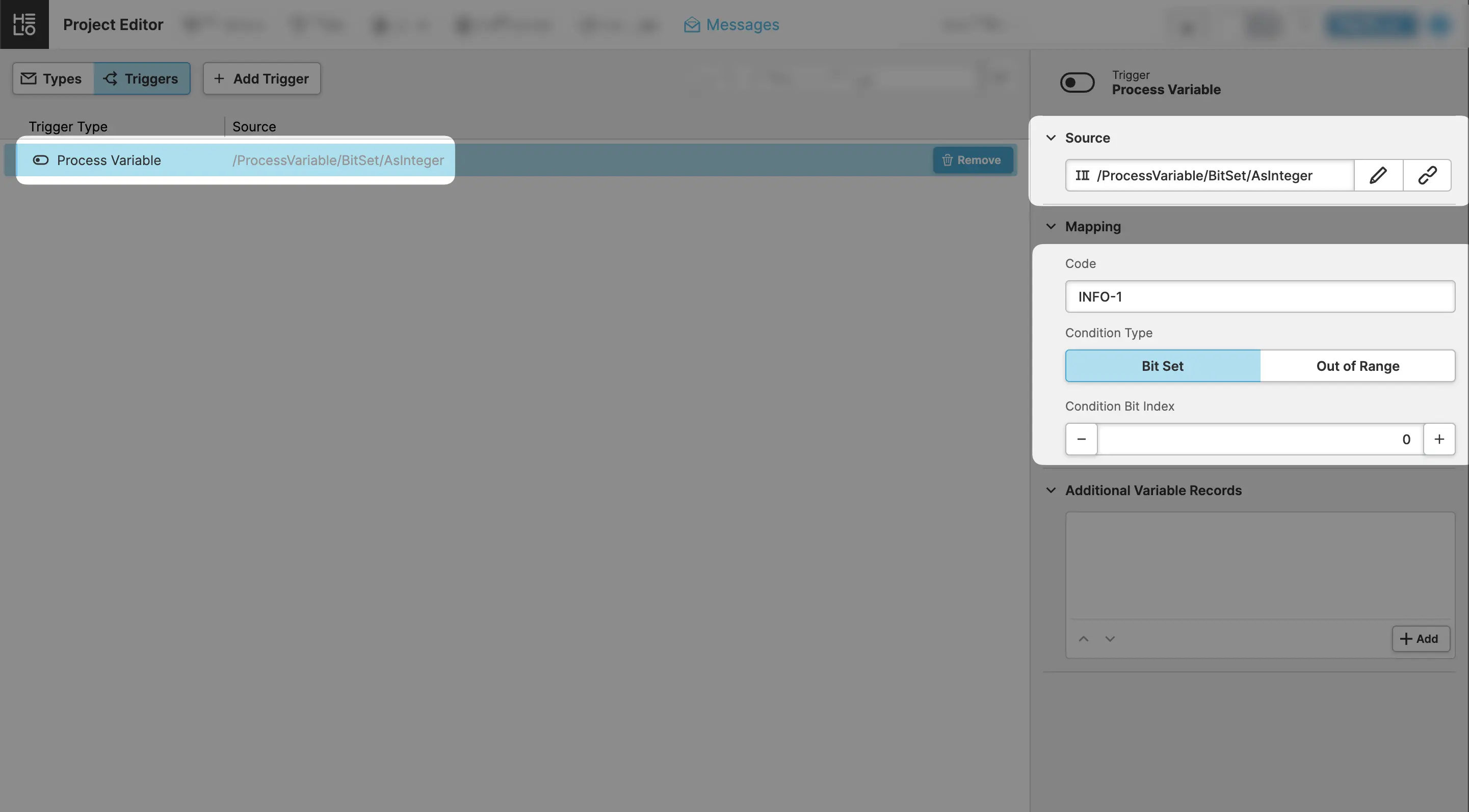The height and width of the screenshot is (812, 1469).
Task: Open the Triggers tab
Action: click(x=141, y=78)
